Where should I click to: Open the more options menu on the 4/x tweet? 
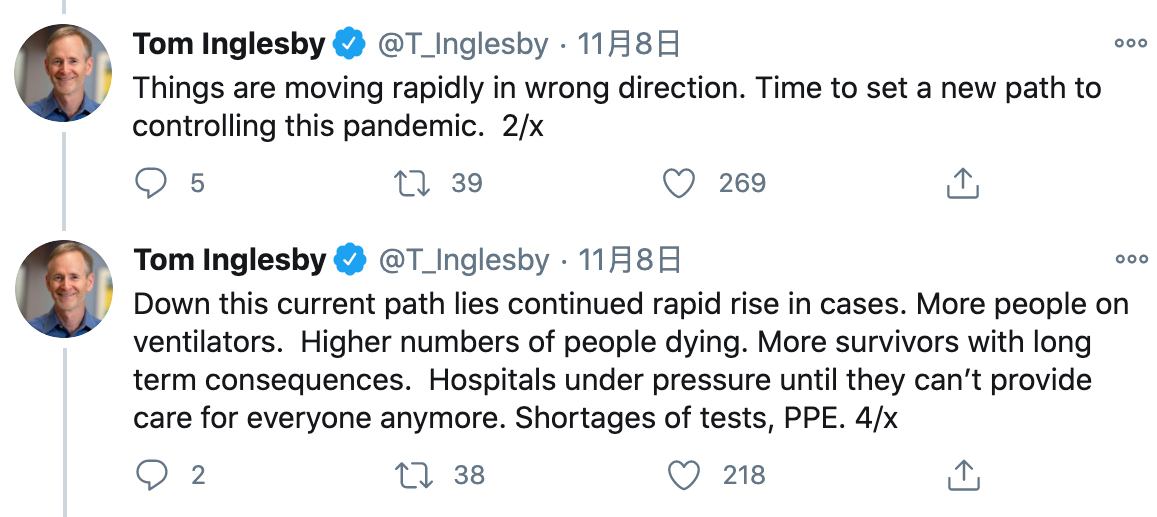point(1130,259)
